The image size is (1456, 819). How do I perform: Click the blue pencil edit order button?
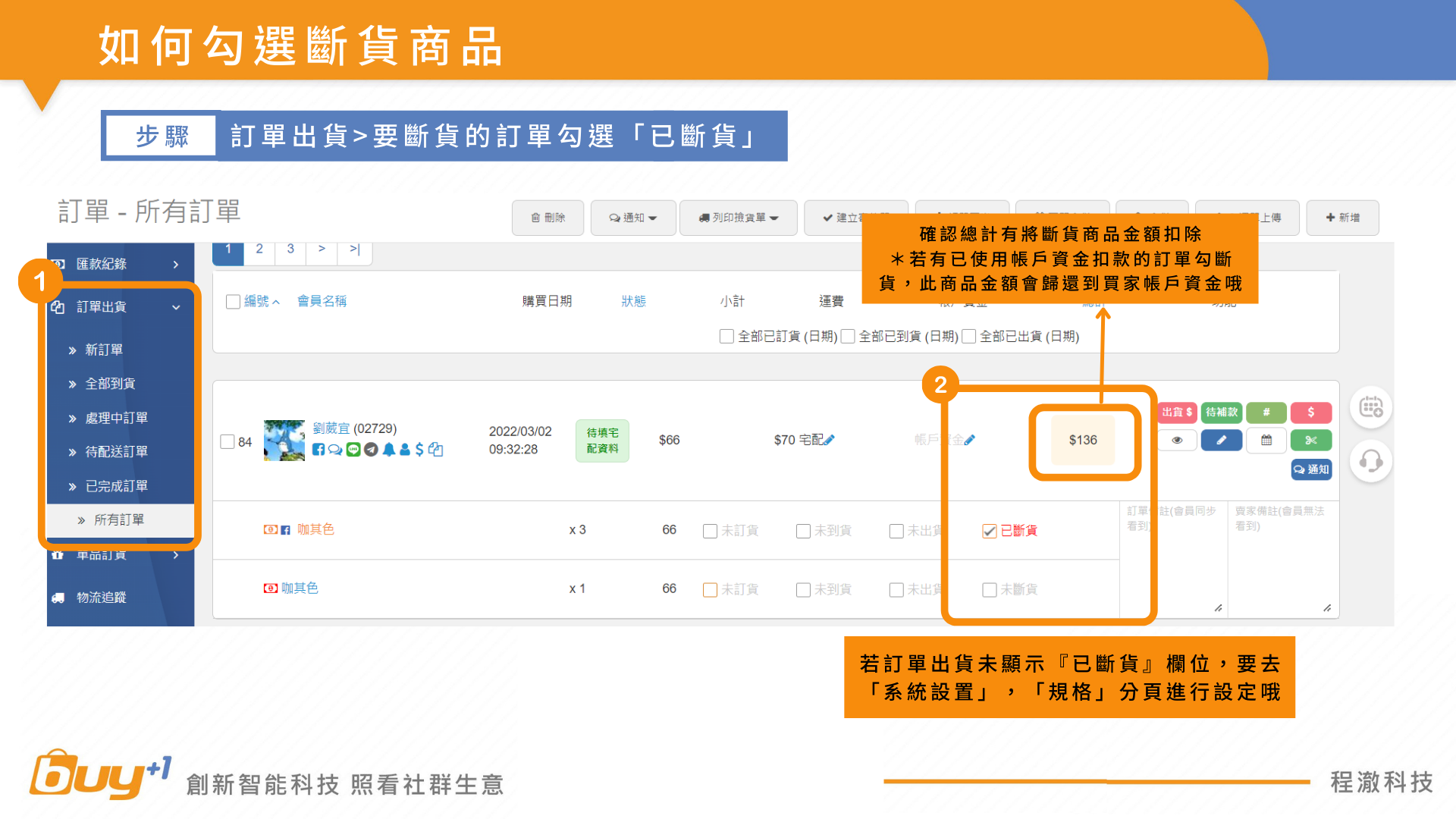coord(1221,441)
